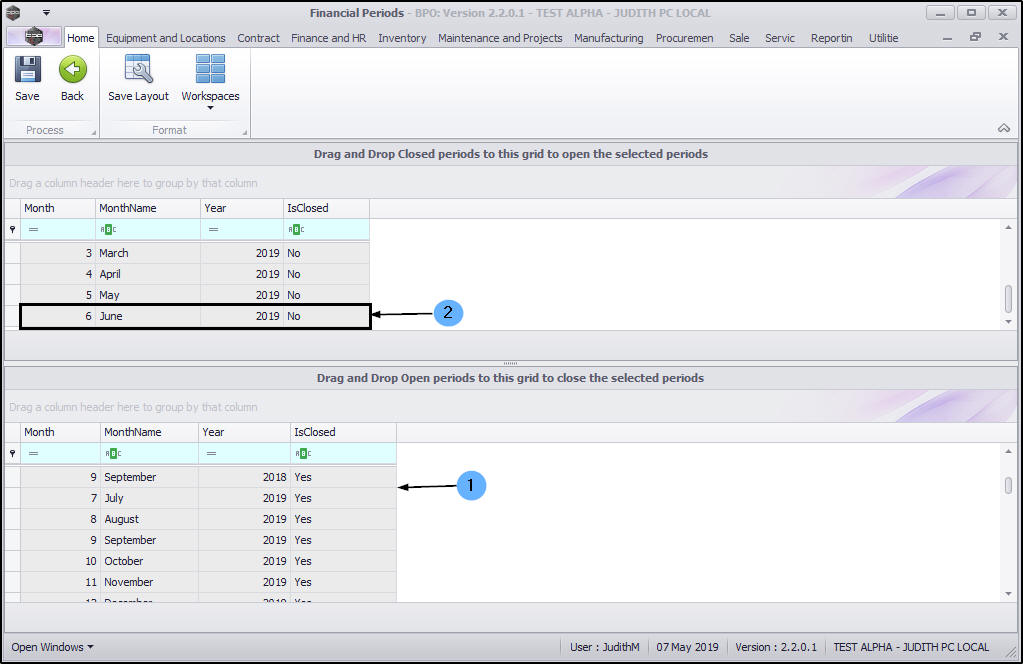Open the Process group dialog launcher
The image size is (1023, 664).
pos(94,132)
